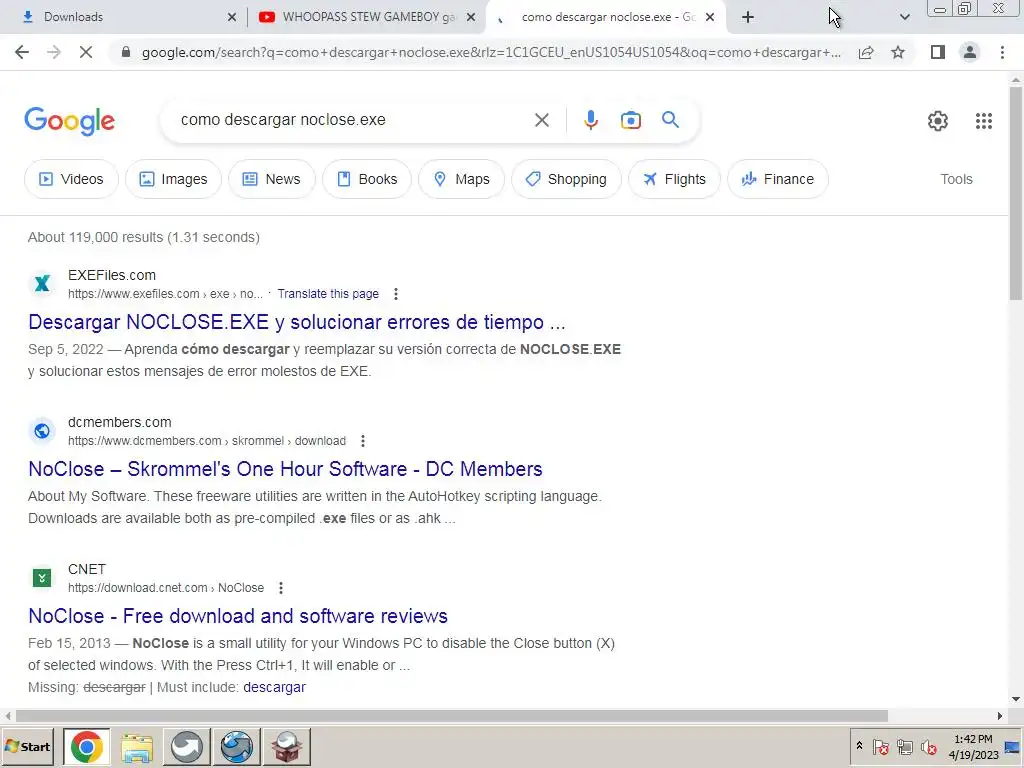Click the dcmembers.com globe favicon

click(x=42, y=430)
